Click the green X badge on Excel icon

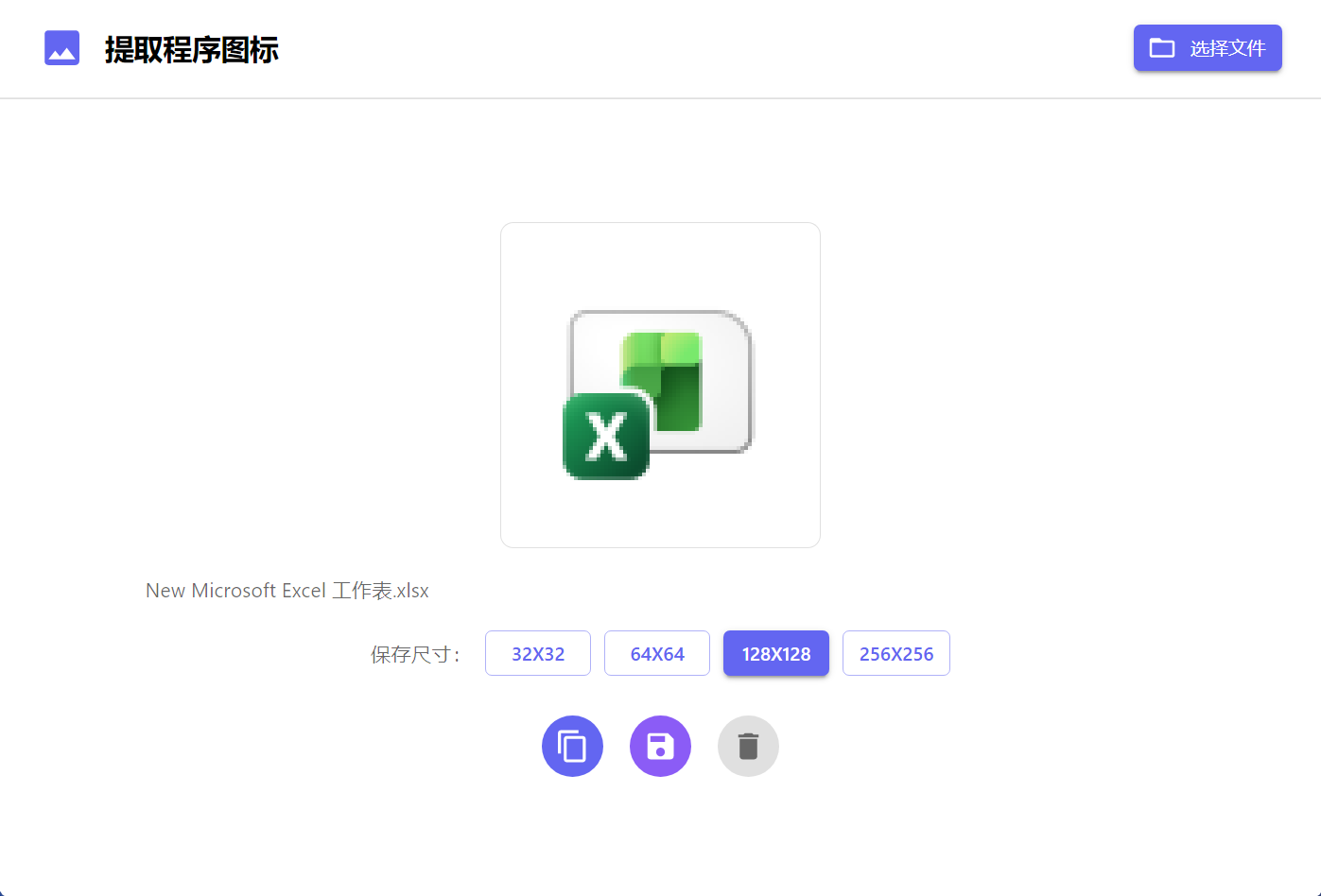coord(606,437)
